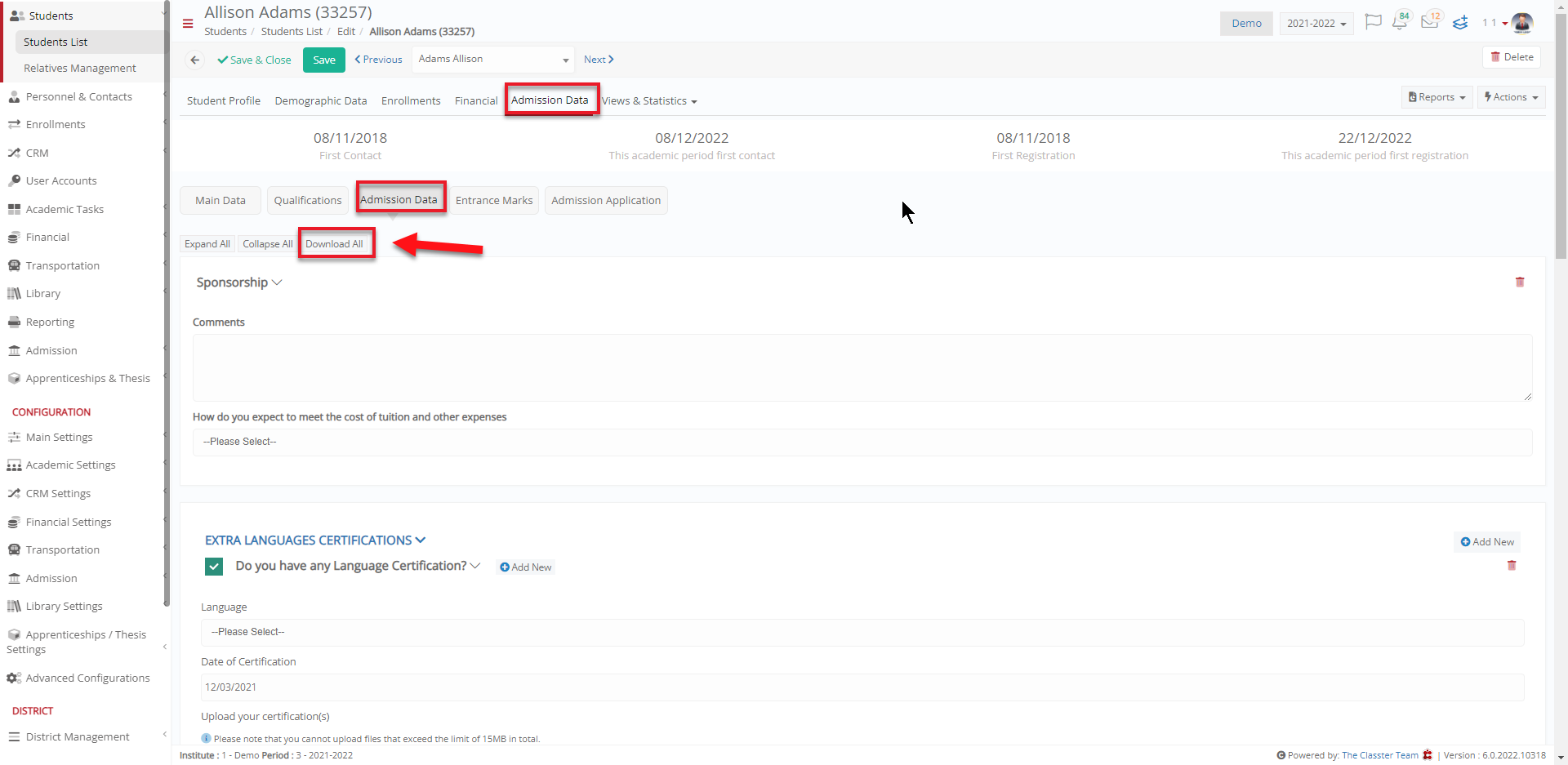Open Transportation module under Financial
The height and width of the screenshot is (765, 1568).
tap(62, 265)
